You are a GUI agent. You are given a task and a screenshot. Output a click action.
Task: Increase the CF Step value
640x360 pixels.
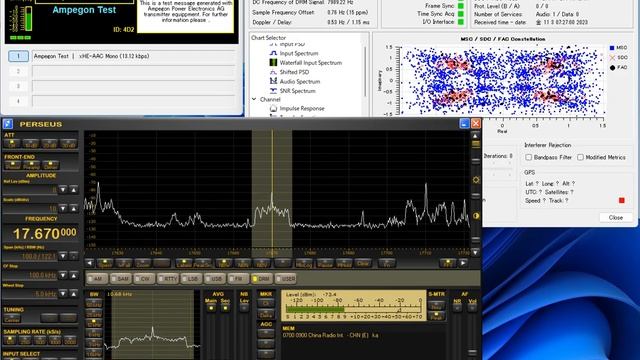tap(73, 276)
